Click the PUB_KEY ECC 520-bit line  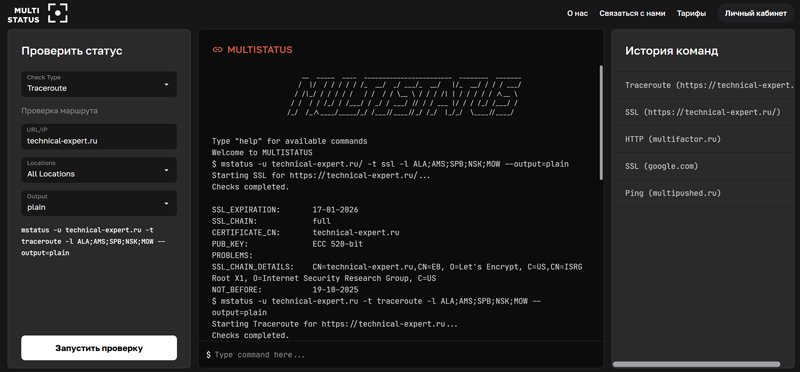(287, 244)
